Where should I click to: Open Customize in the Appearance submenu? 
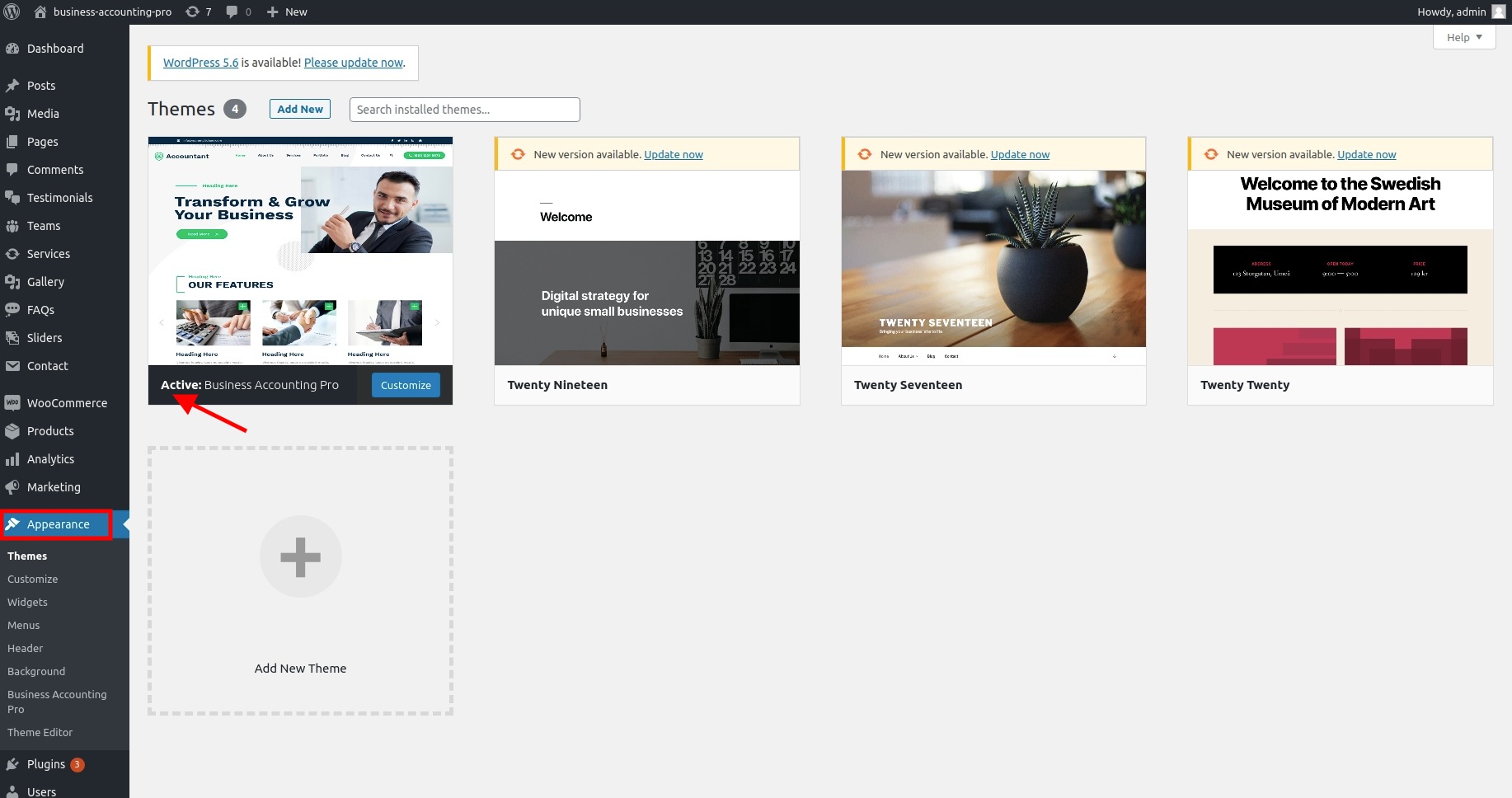(x=32, y=580)
